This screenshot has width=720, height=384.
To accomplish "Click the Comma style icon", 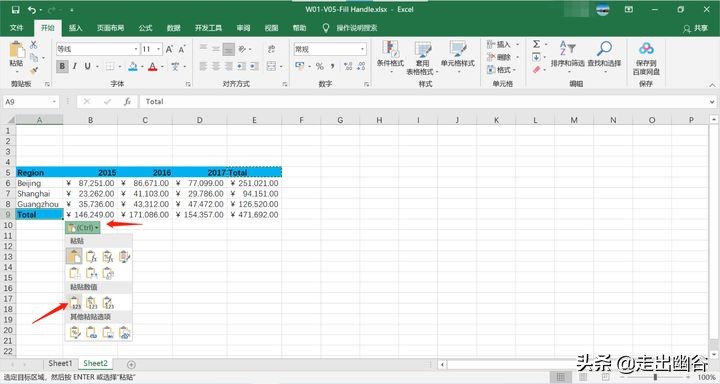I will [x=332, y=67].
